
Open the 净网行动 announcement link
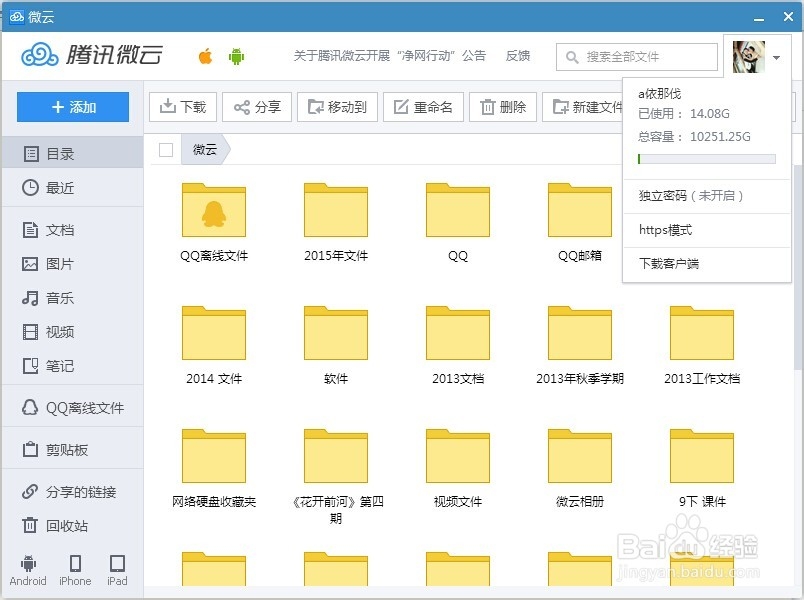390,56
